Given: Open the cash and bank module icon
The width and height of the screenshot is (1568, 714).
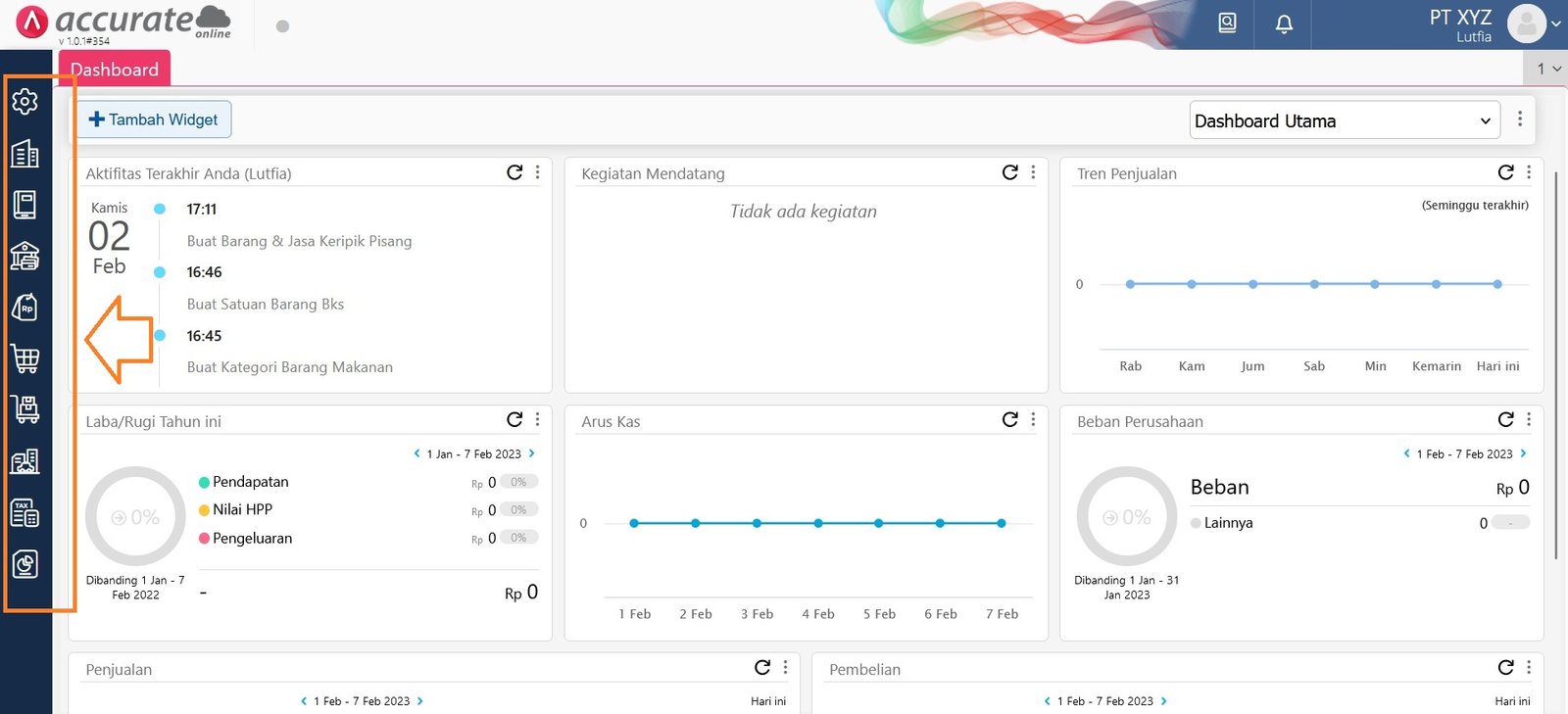Looking at the screenshot, I should 24,256.
